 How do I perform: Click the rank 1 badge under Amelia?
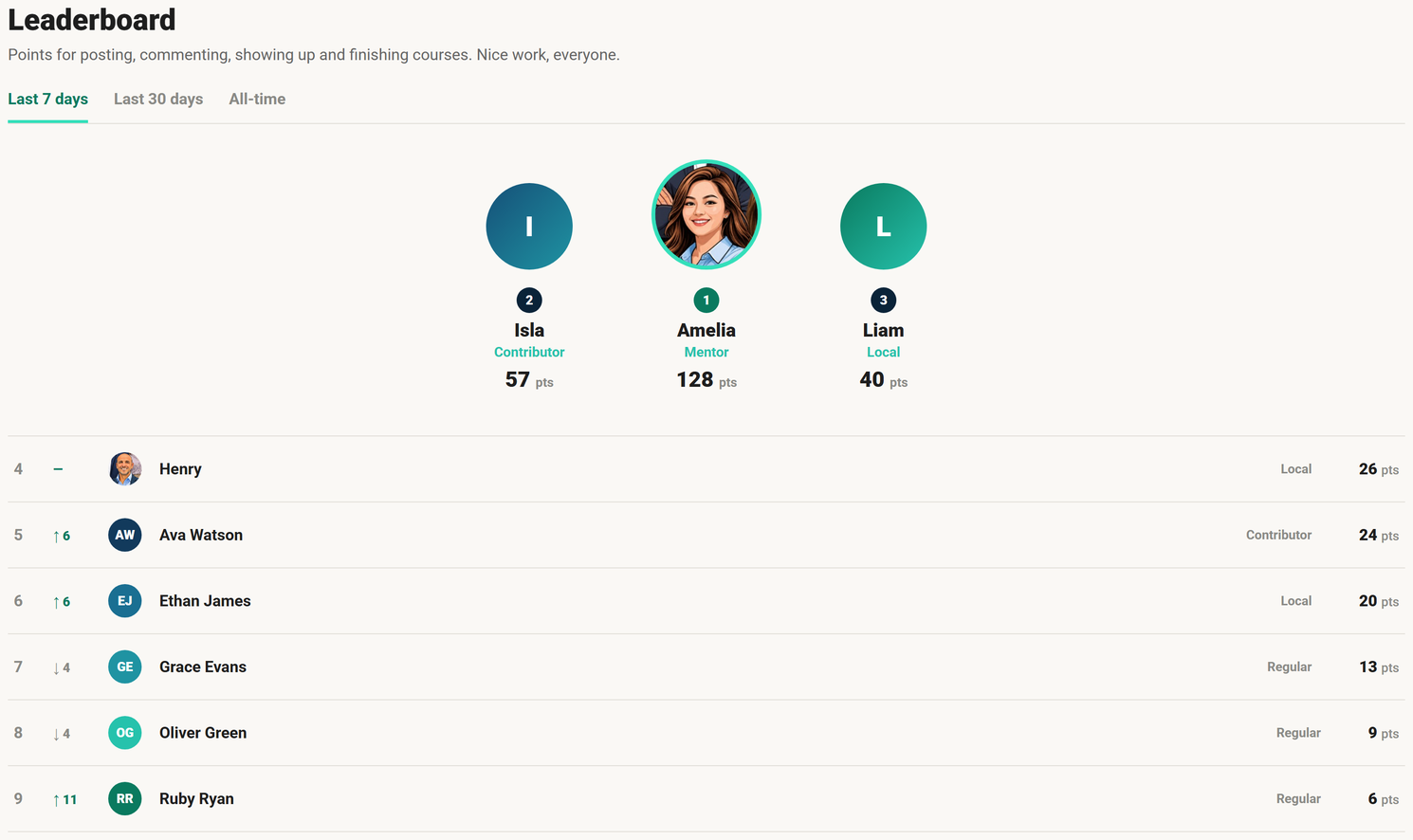(706, 301)
